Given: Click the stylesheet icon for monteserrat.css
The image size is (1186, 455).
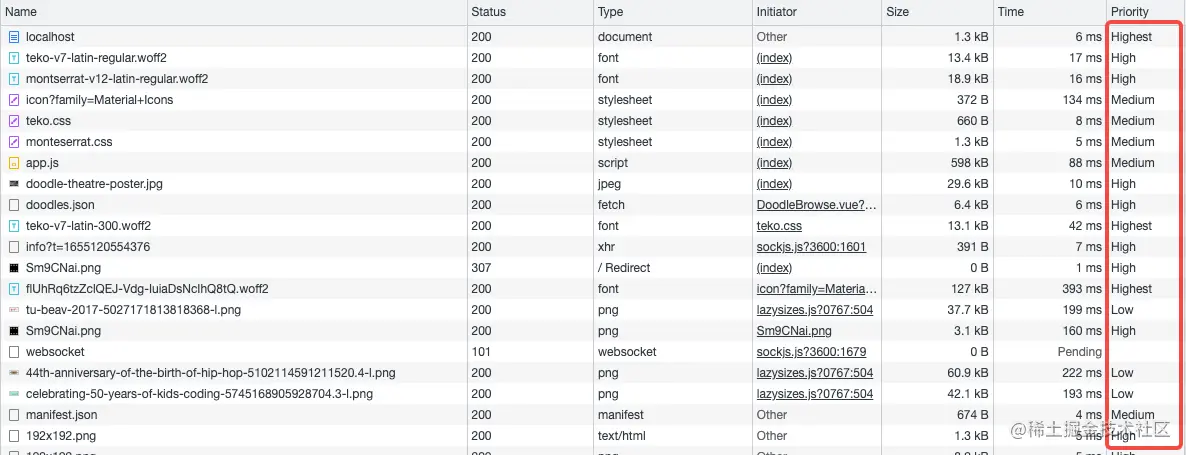Looking at the screenshot, I should point(14,142).
